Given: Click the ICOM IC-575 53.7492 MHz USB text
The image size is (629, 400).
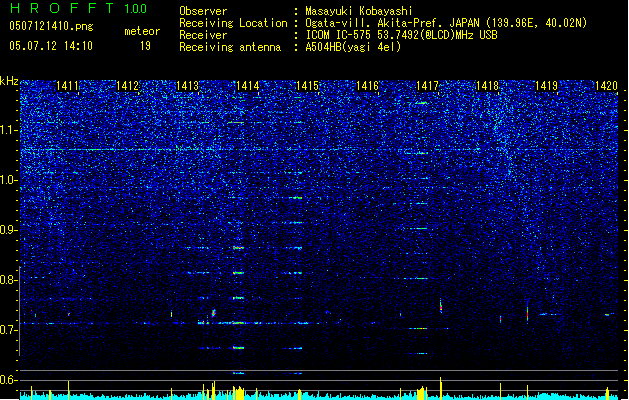Looking at the screenshot, I should coord(401,35).
